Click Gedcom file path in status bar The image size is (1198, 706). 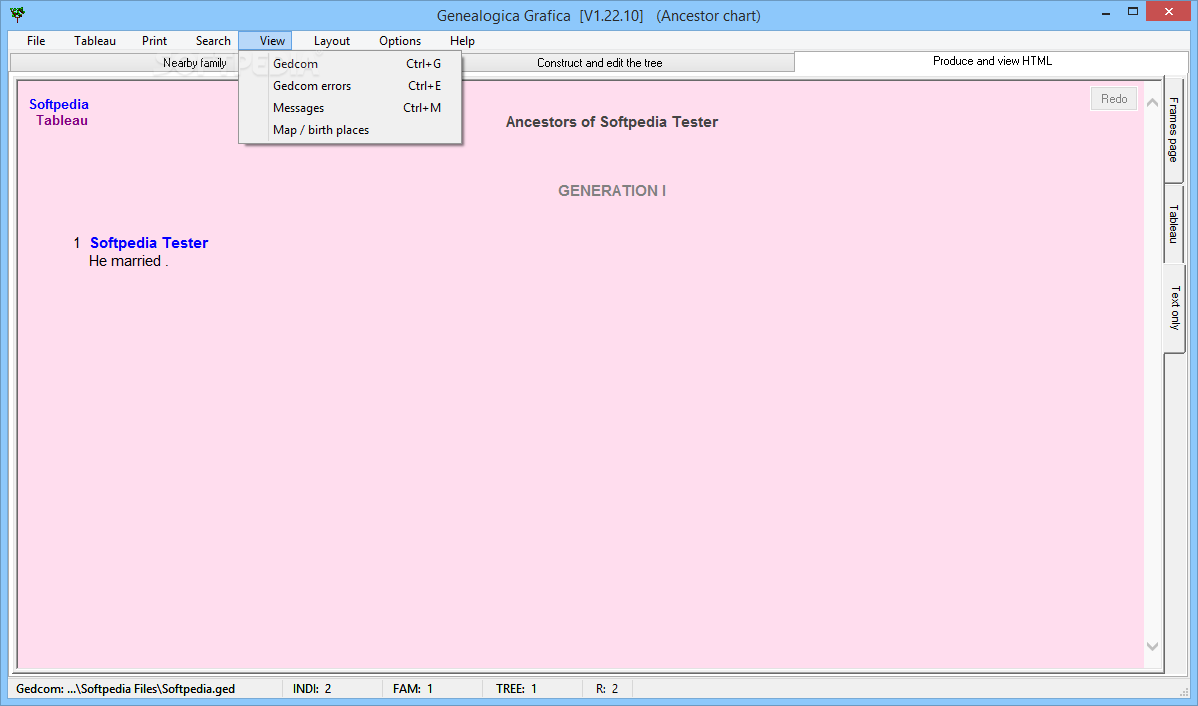pos(125,688)
